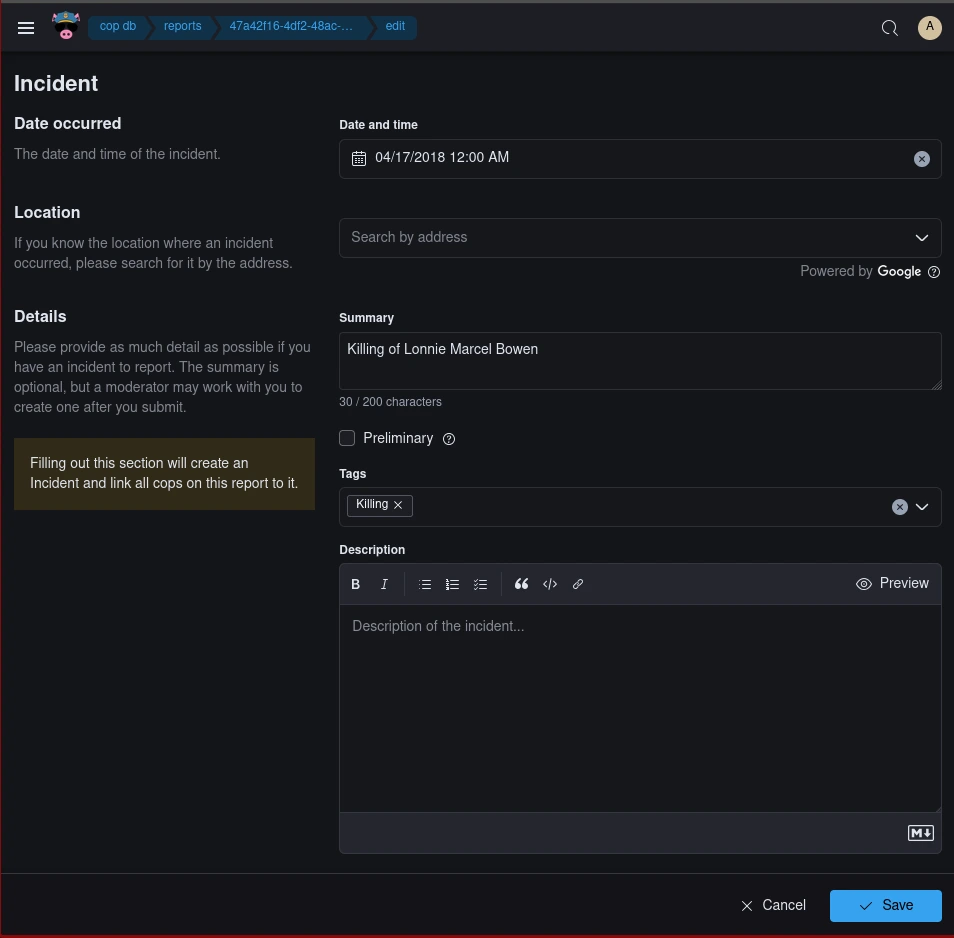Toggle bold formatting in description editor

pos(355,584)
